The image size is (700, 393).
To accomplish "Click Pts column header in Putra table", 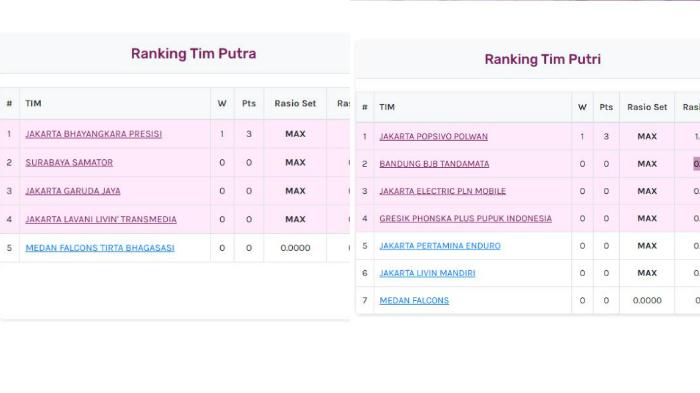I will [249, 104].
